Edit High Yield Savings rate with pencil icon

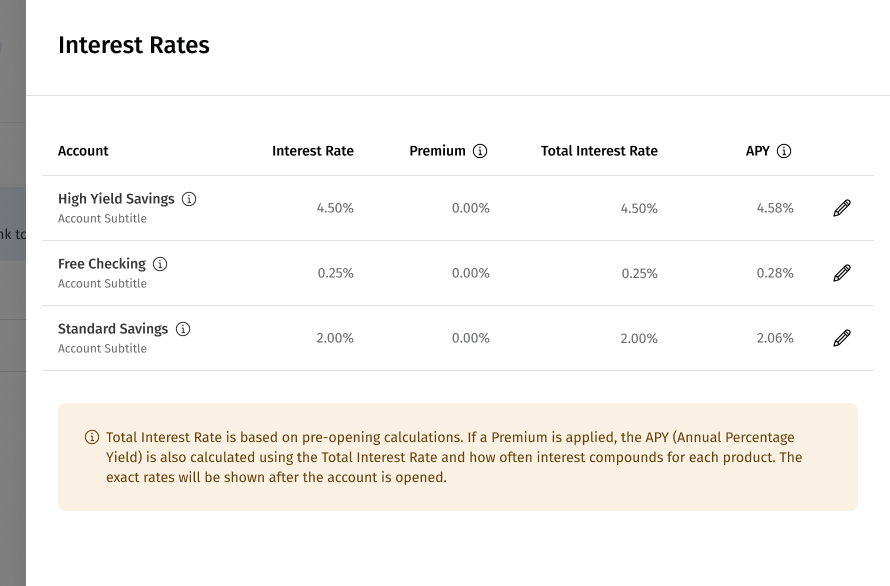click(x=842, y=208)
